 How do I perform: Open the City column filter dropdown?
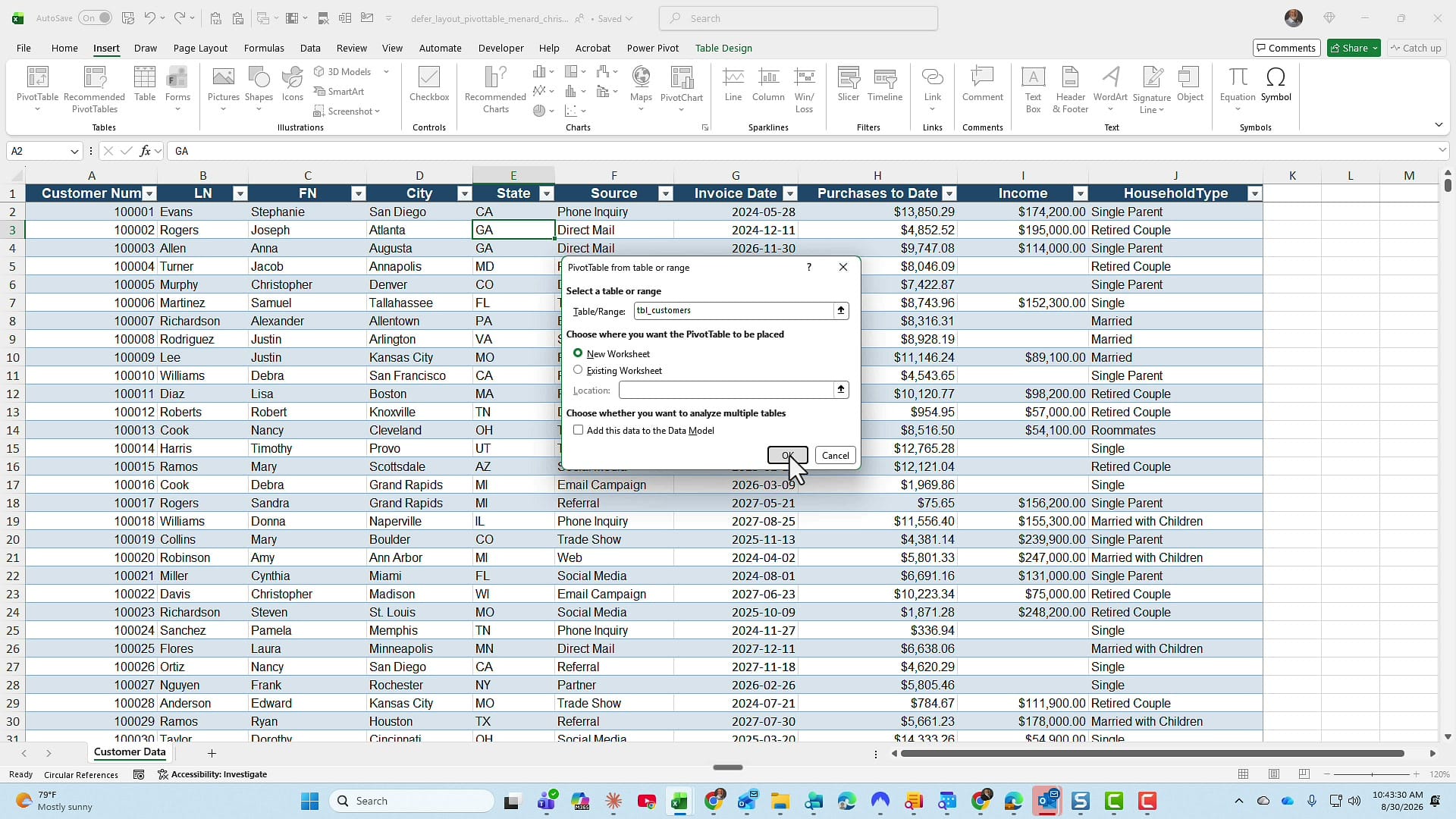[x=464, y=193]
